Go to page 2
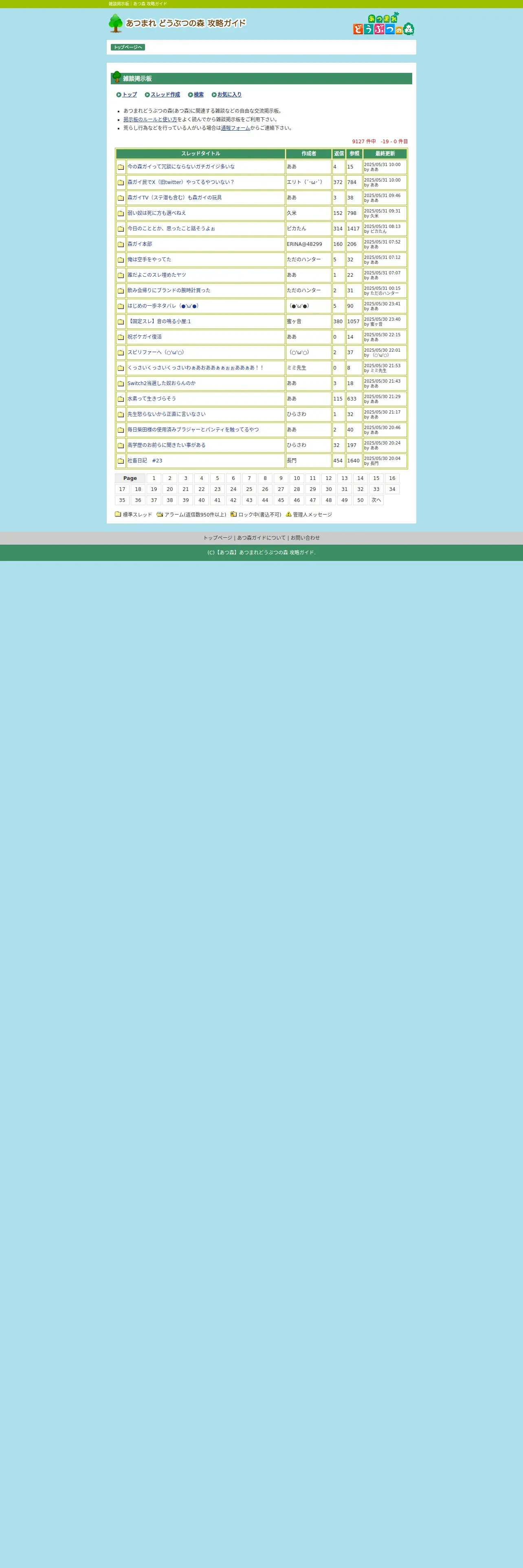This screenshot has height=1568, width=523. tap(170, 478)
